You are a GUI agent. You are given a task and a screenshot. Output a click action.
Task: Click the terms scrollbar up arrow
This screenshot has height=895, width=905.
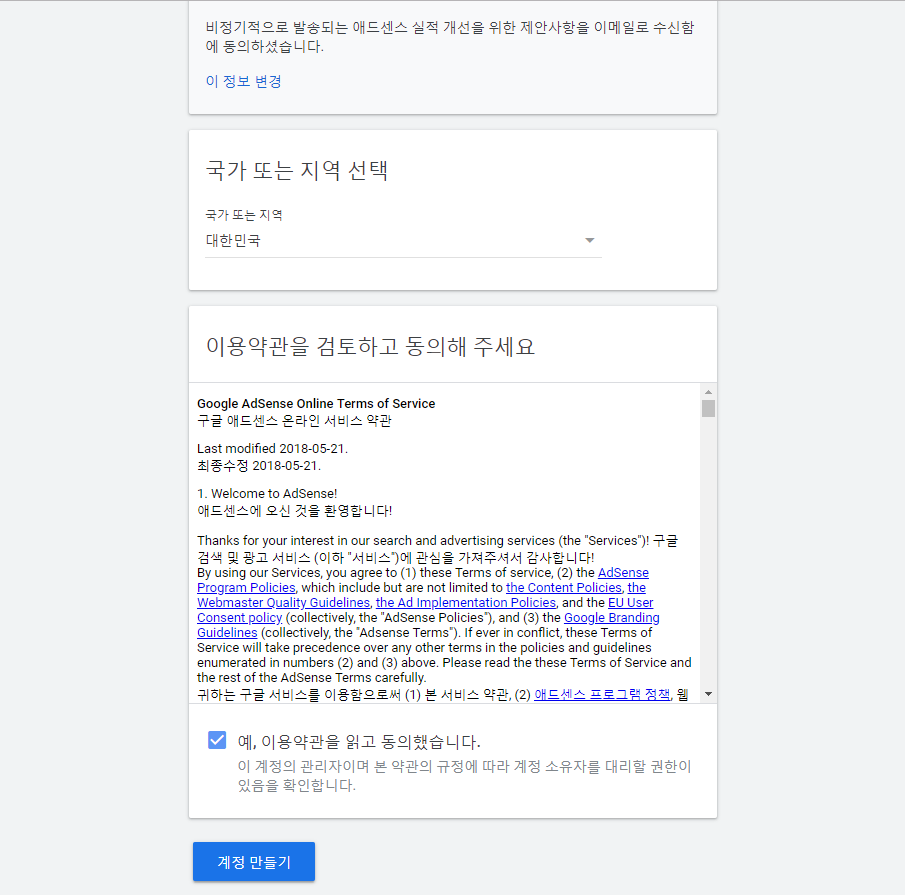708,392
